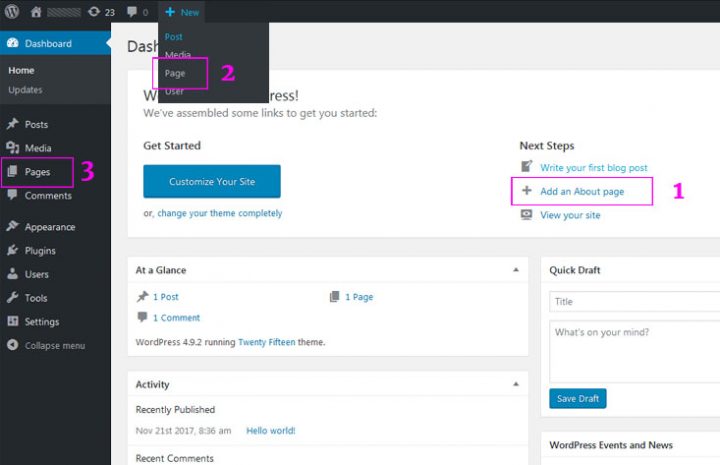Open Updates submenu under Dashboard

click(x=25, y=90)
